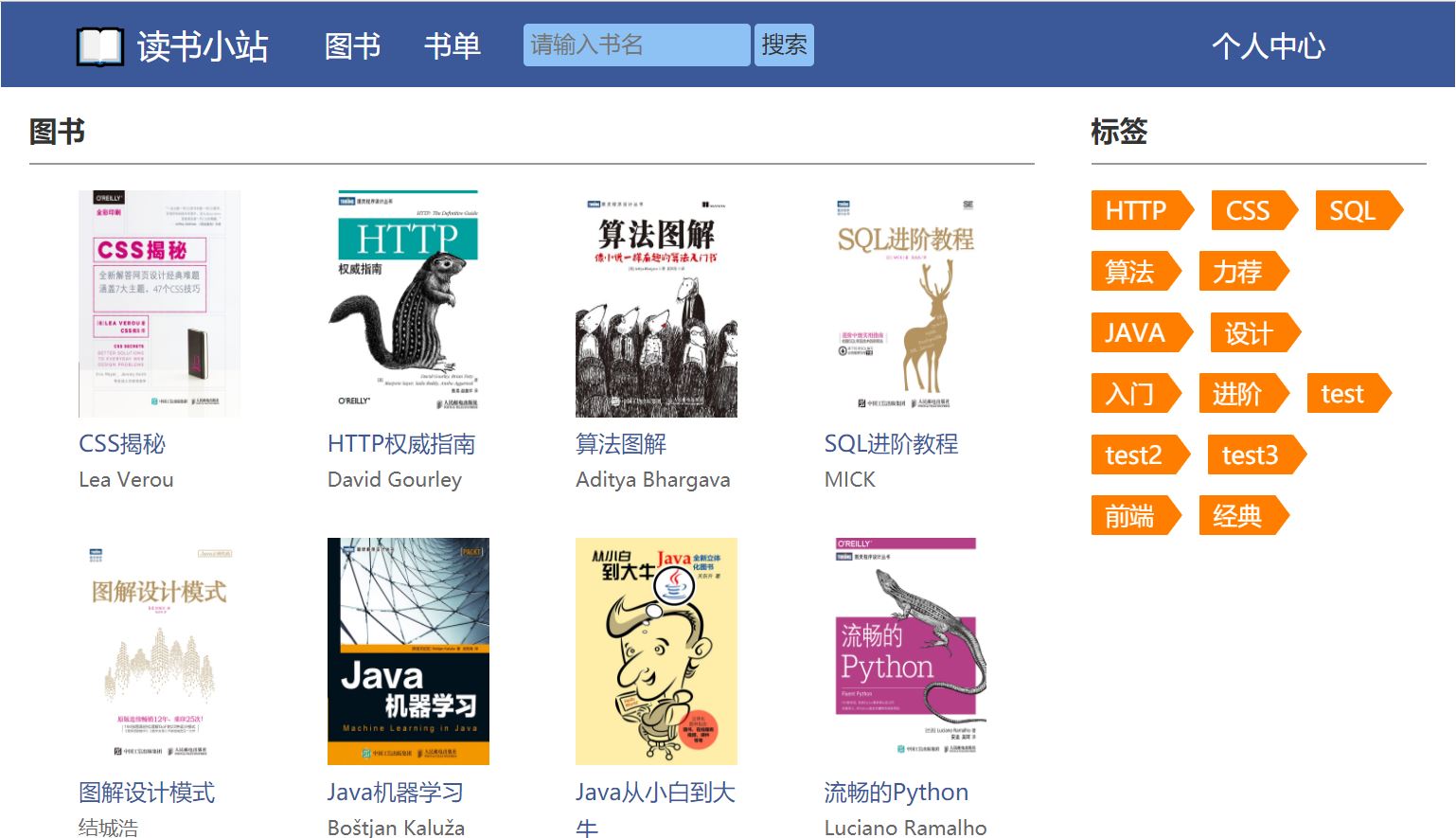The height and width of the screenshot is (838, 1456).
Task: Select the 进阶 tag
Action: (1244, 394)
